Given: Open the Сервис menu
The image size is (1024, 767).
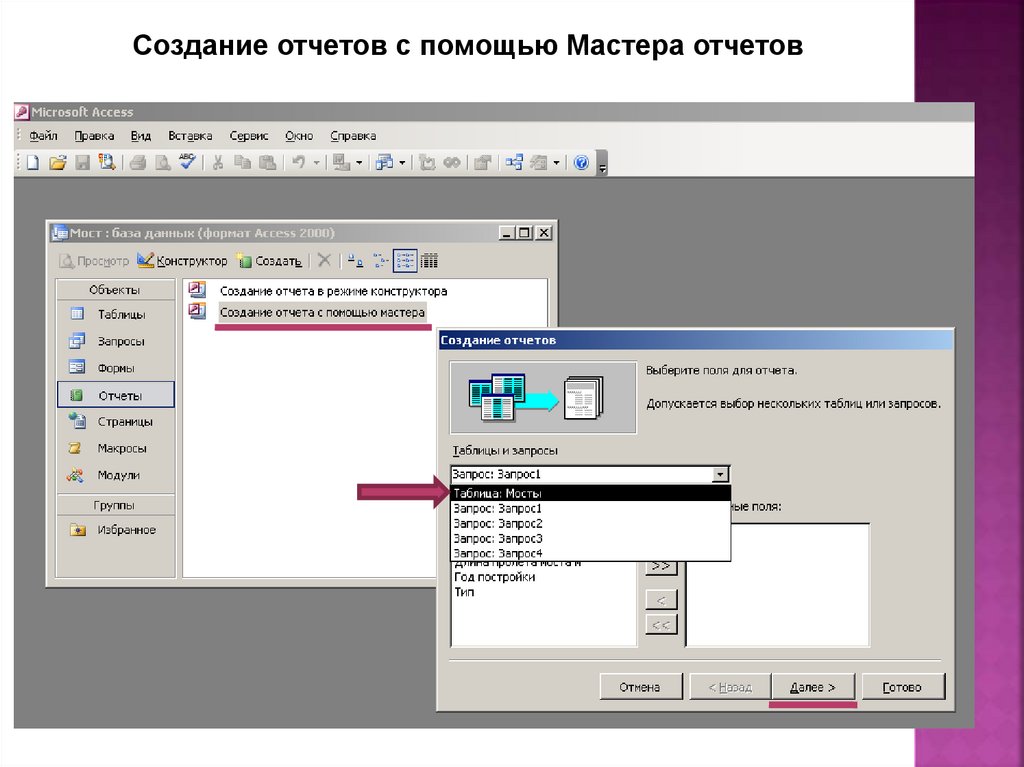Looking at the screenshot, I should pos(249,136).
